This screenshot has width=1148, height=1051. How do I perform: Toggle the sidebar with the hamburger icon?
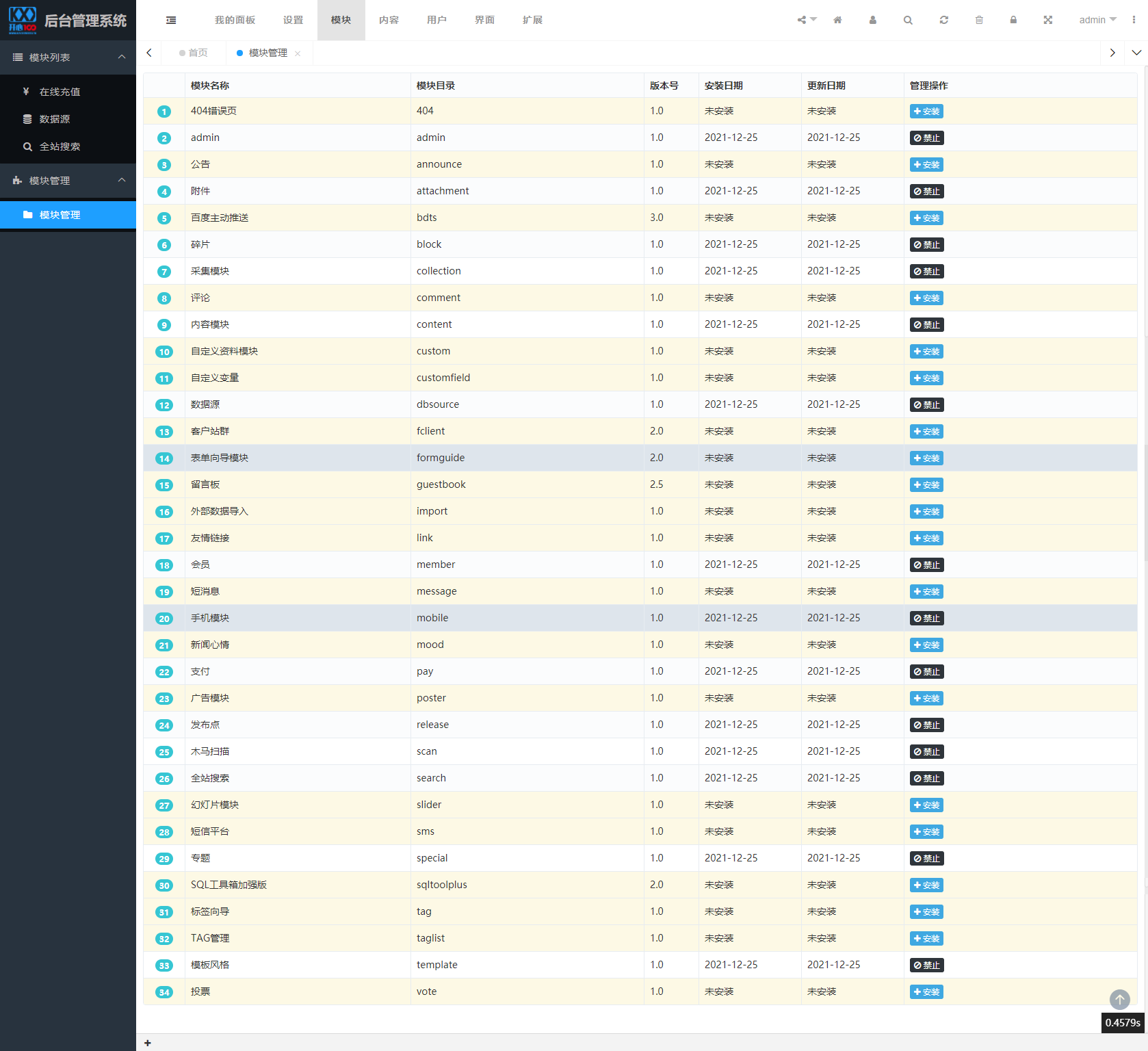click(170, 20)
